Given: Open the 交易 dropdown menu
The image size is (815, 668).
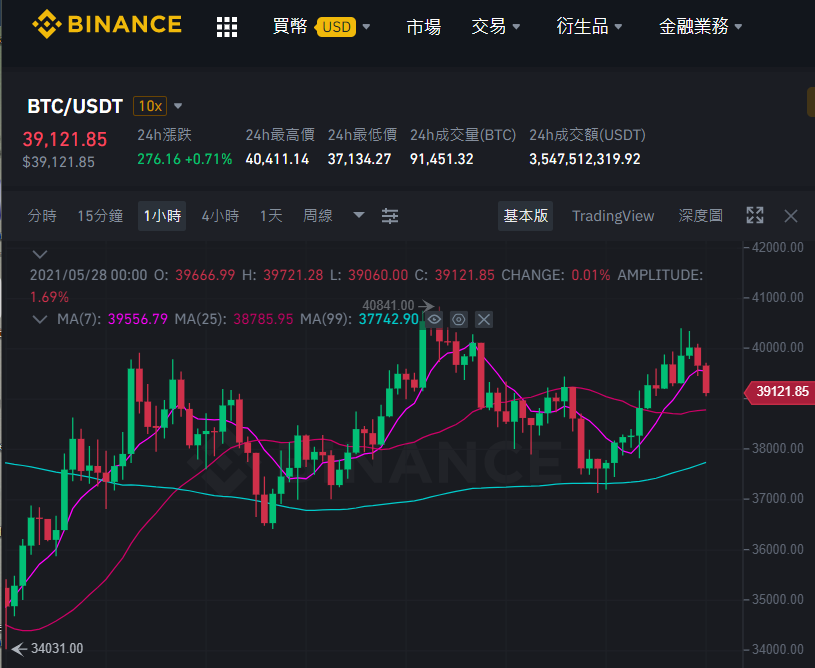Looking at the screenshot, I should [x=495, y=27].
